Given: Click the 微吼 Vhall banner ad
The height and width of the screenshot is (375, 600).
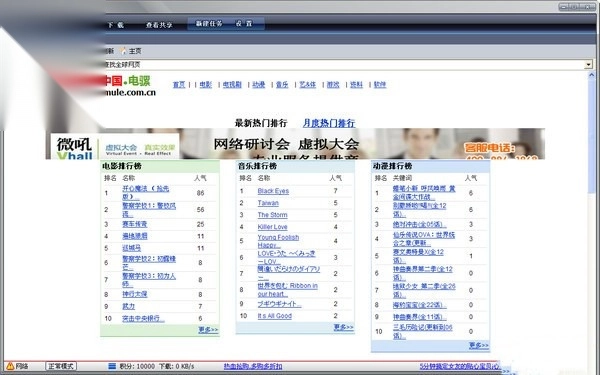Looking at the screenshot, I should coord(295,144).
